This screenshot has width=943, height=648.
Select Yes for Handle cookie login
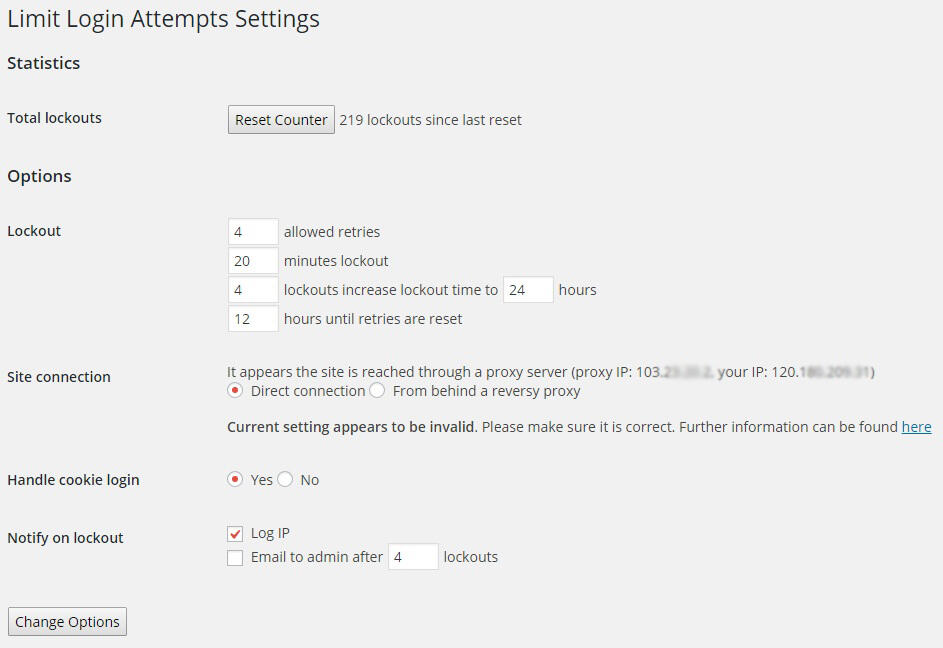236,480
